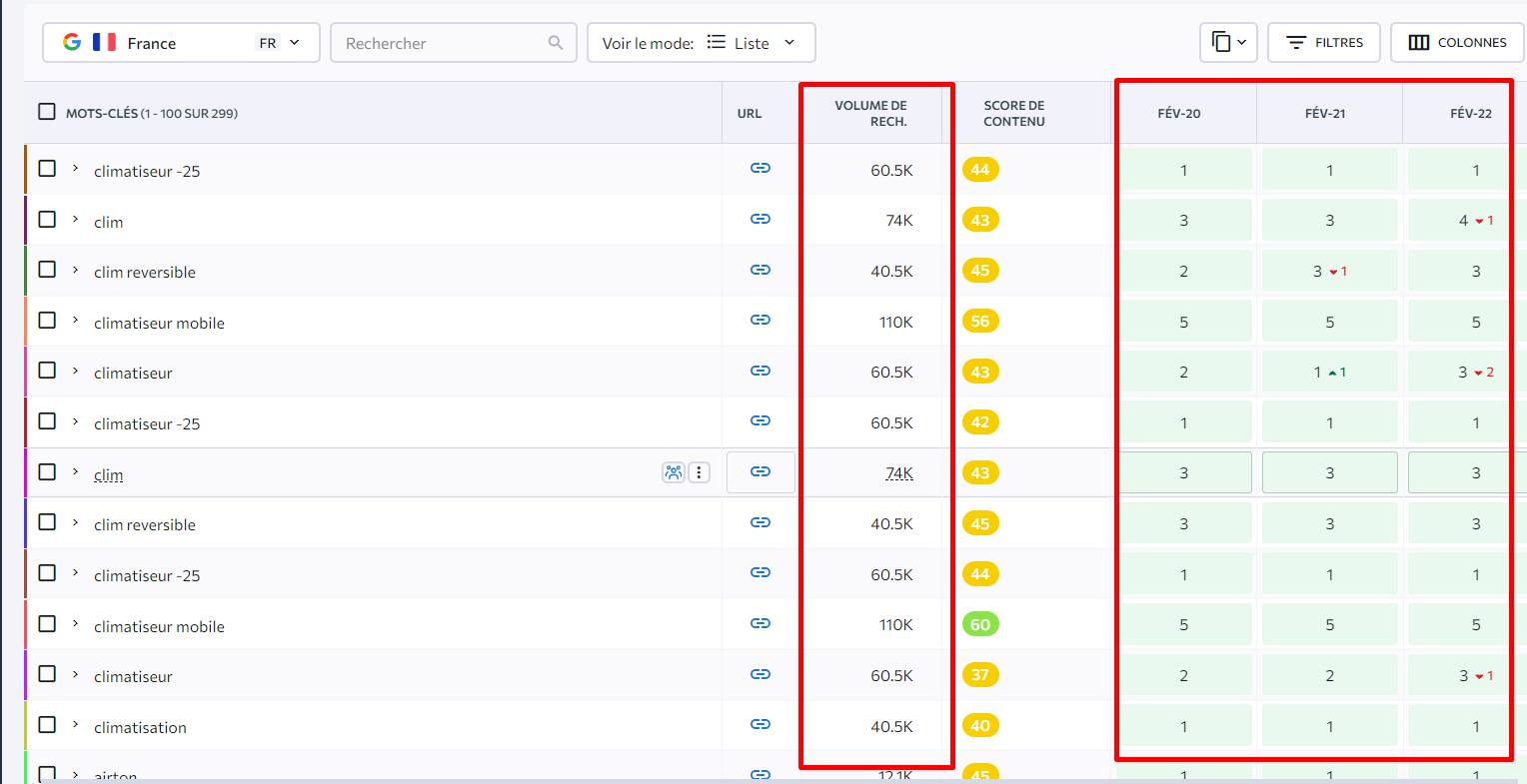This screenshot has width=1527, height=784.
Task: Open the three-dot menu in clim row
Action: coord(700,472)
